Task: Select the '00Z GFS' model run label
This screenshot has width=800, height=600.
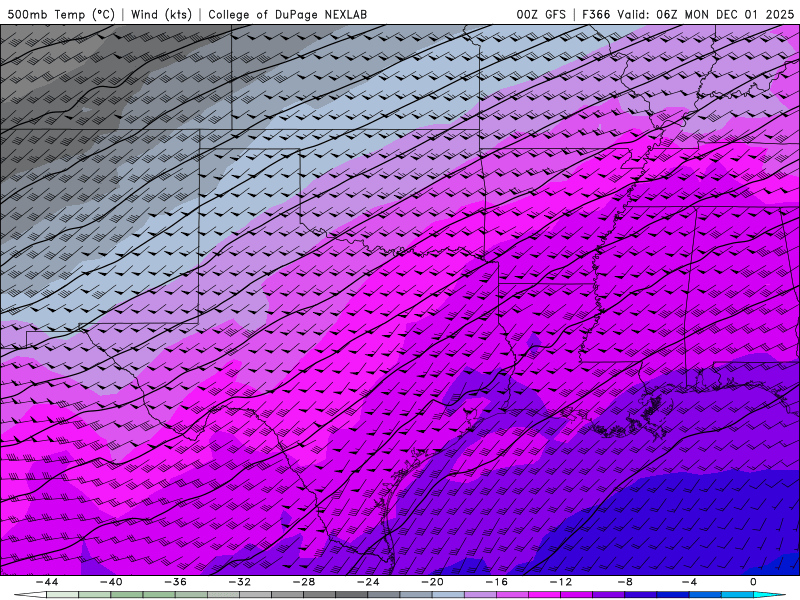Action: [541, 14]
